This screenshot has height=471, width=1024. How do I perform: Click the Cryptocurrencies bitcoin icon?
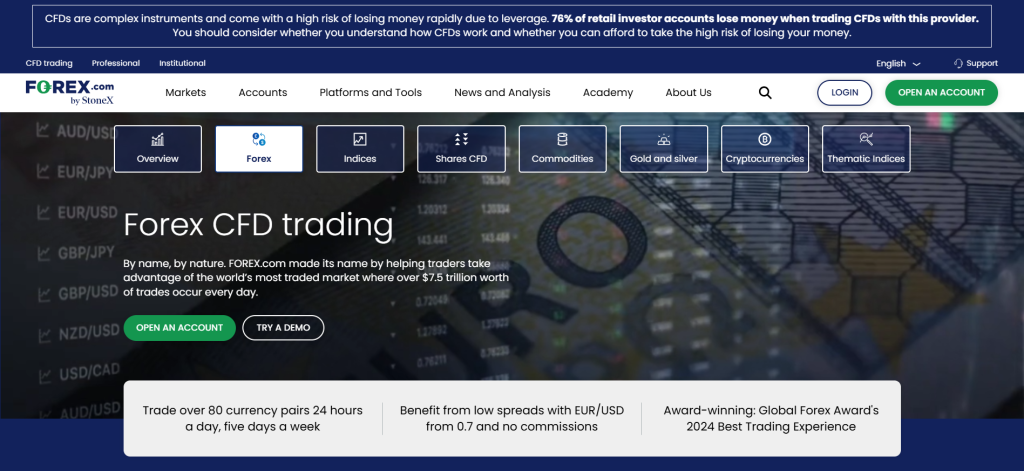765,139
